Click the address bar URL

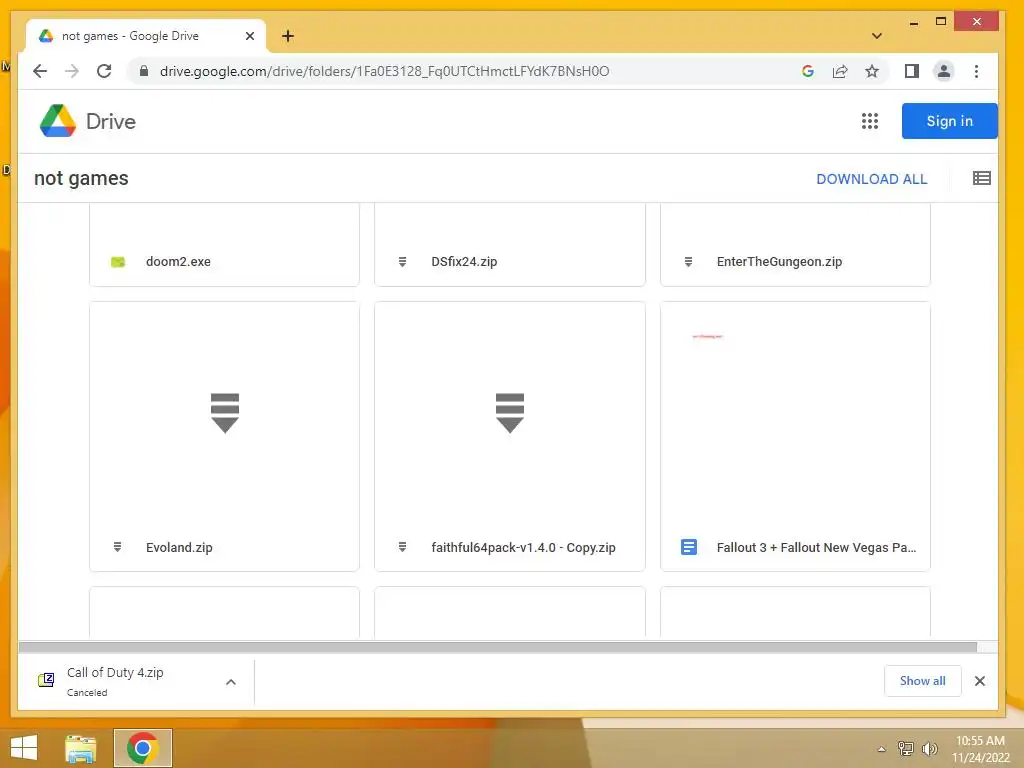(x=385, y=71)
